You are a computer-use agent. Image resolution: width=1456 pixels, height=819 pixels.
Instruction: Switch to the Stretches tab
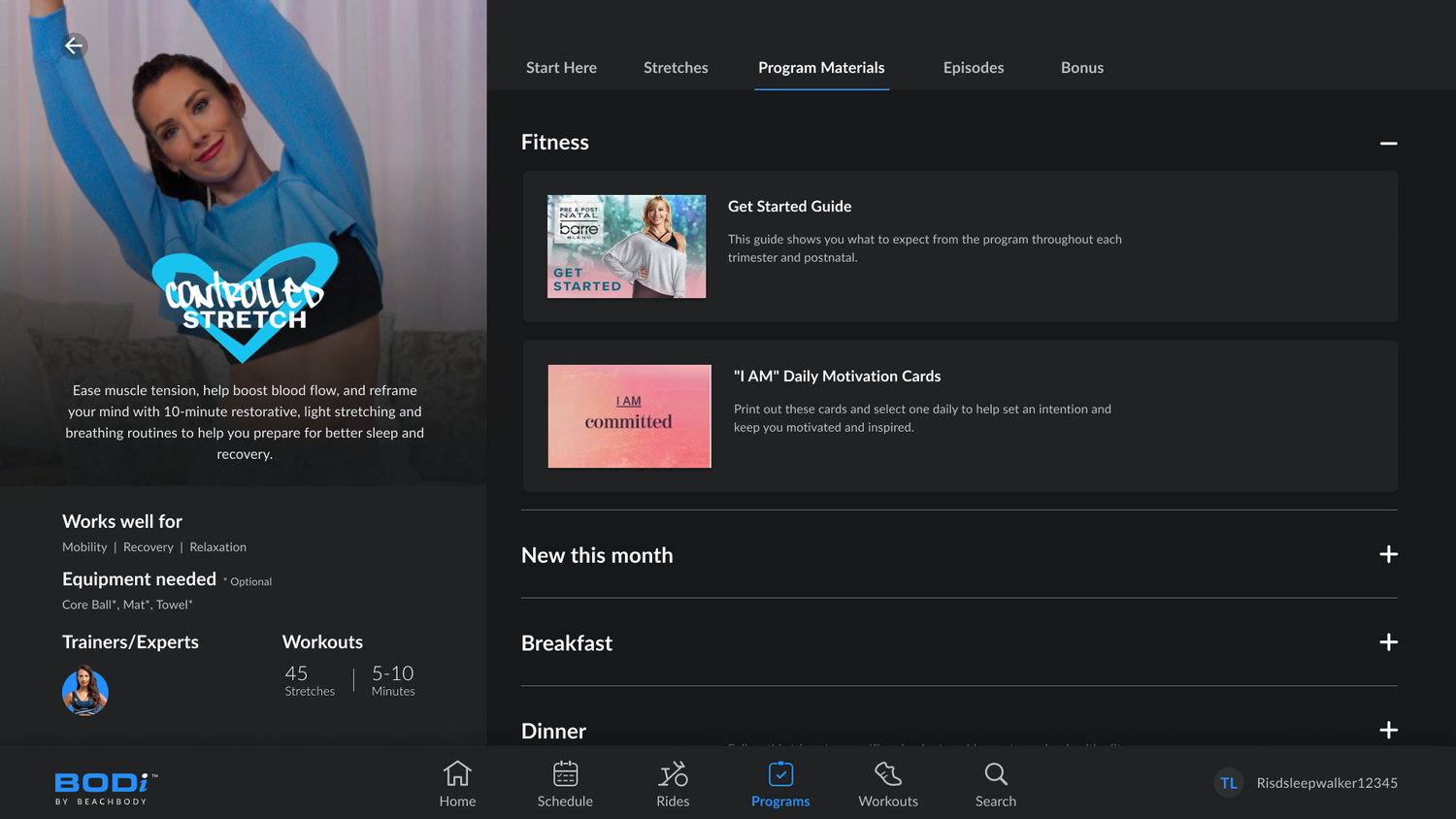(x=676, y=68)
